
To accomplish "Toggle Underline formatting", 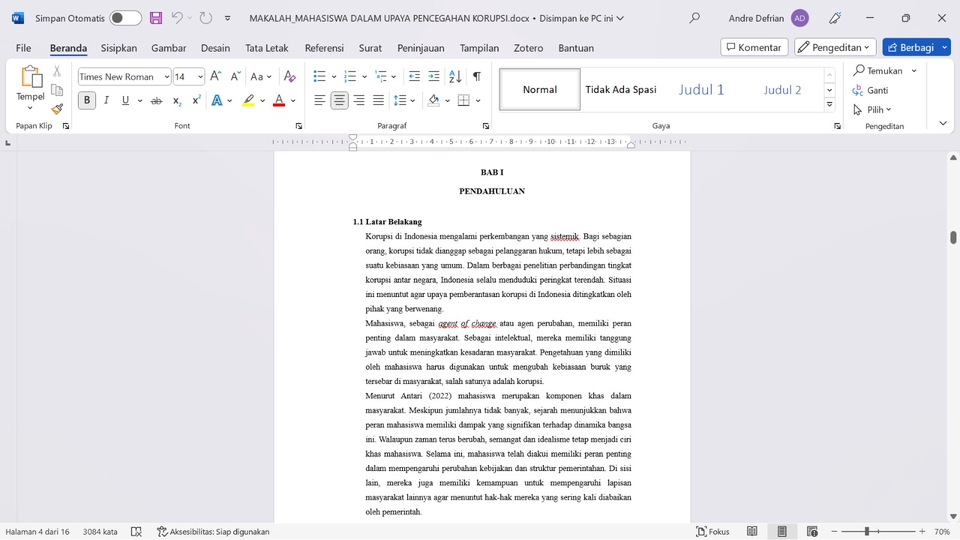I will [126, 100].
